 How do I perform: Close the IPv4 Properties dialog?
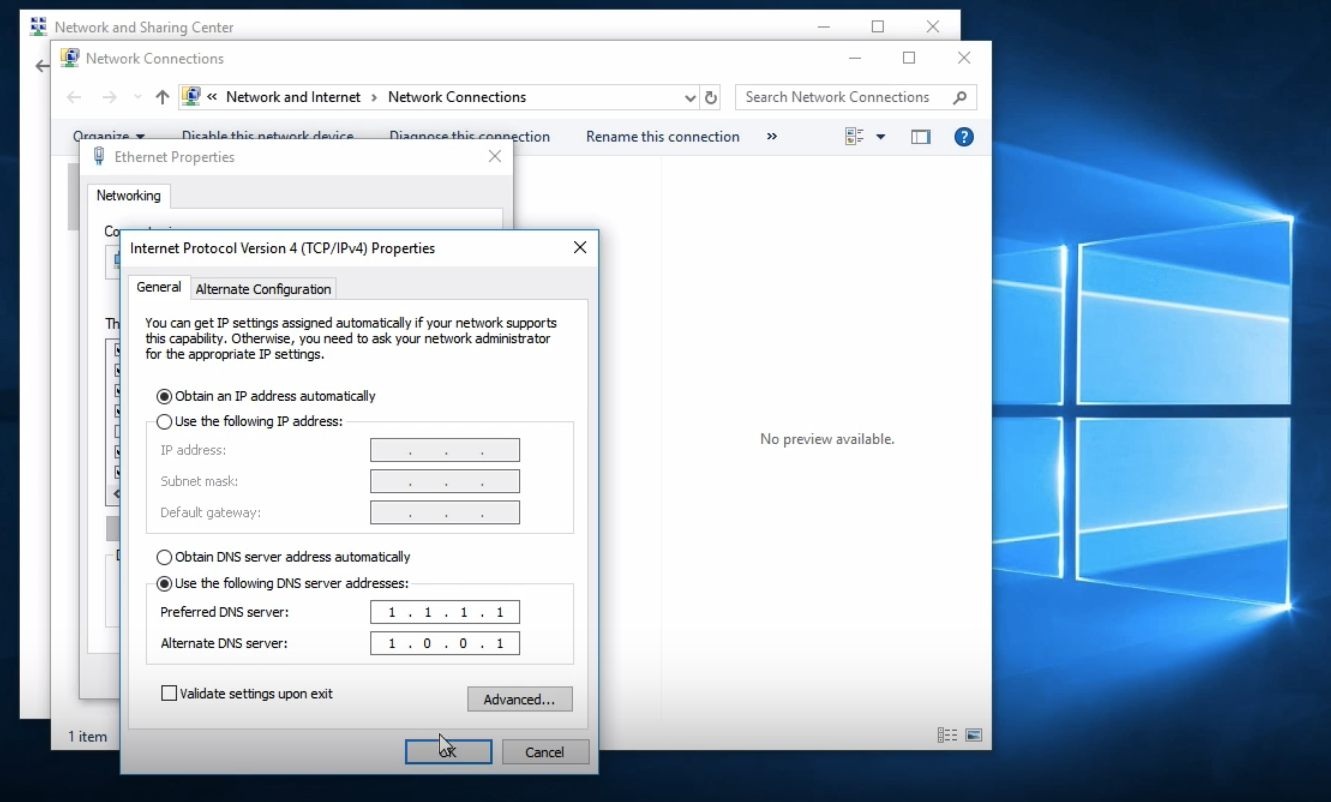point(580,248)
